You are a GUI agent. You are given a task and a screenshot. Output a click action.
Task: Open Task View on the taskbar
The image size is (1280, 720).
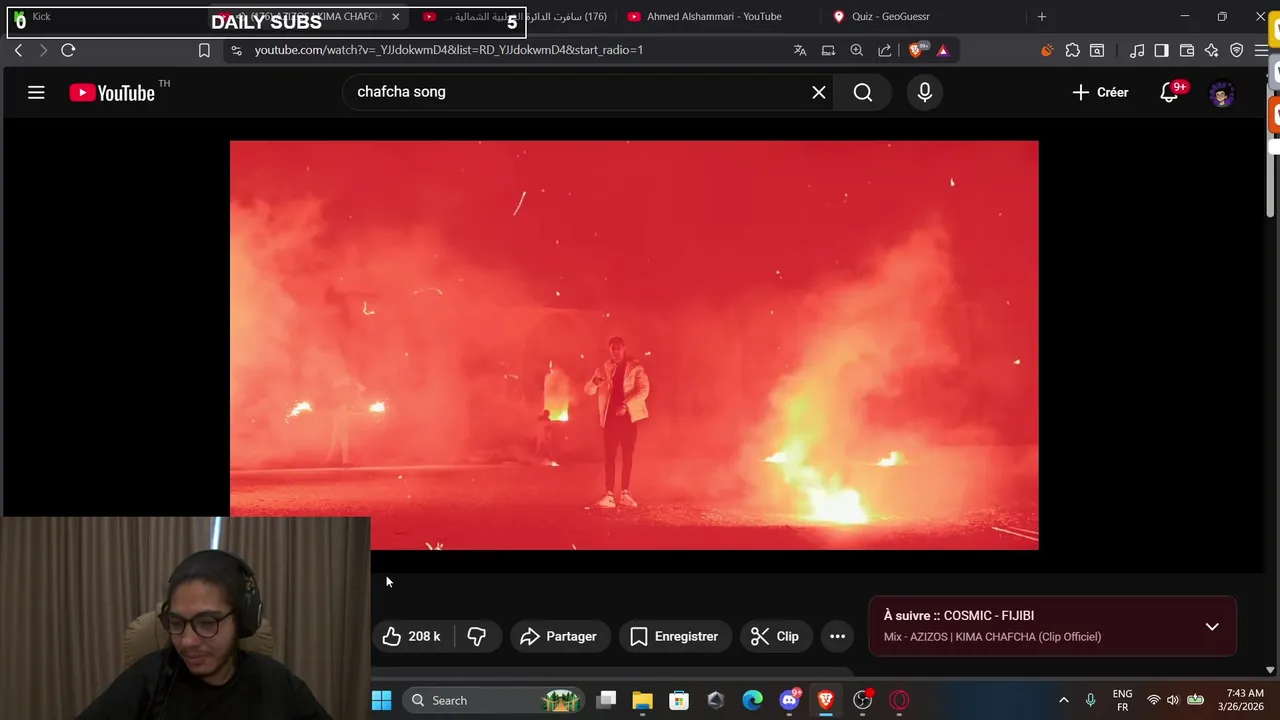(606, 700)
